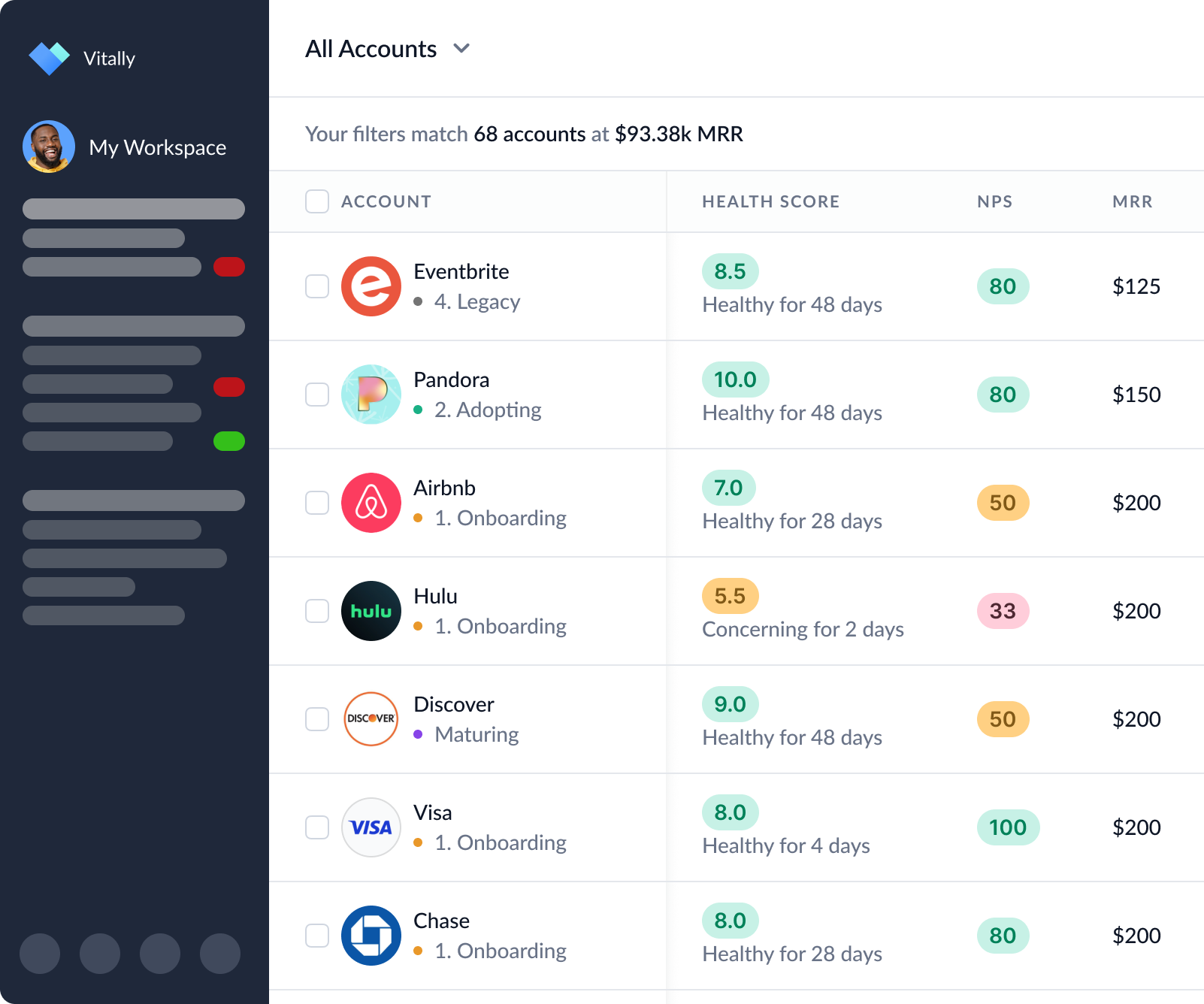Viewport: 1204px width, 1004px height.
Task: Click the Eventbrite account logo
Action: pyautogui.click(x=371, y=286)
